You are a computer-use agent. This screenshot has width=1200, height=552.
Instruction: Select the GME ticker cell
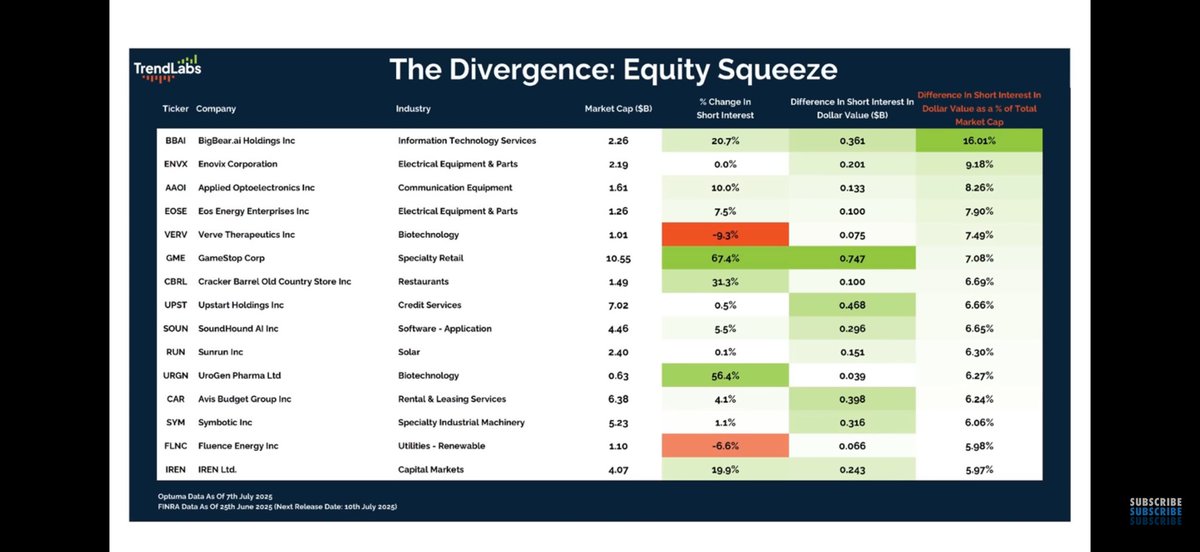[174, 258]
